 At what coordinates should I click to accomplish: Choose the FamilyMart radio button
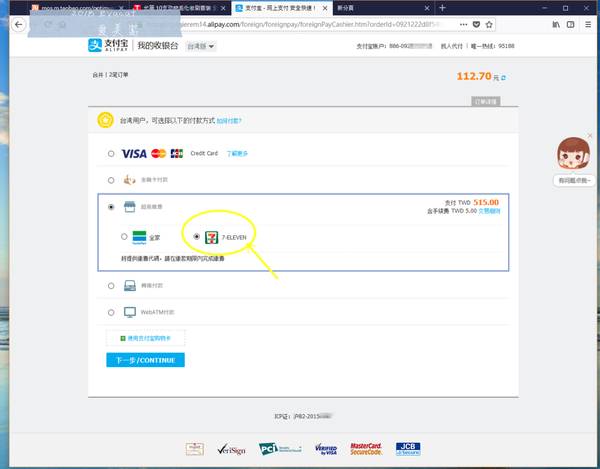[124, 237]
